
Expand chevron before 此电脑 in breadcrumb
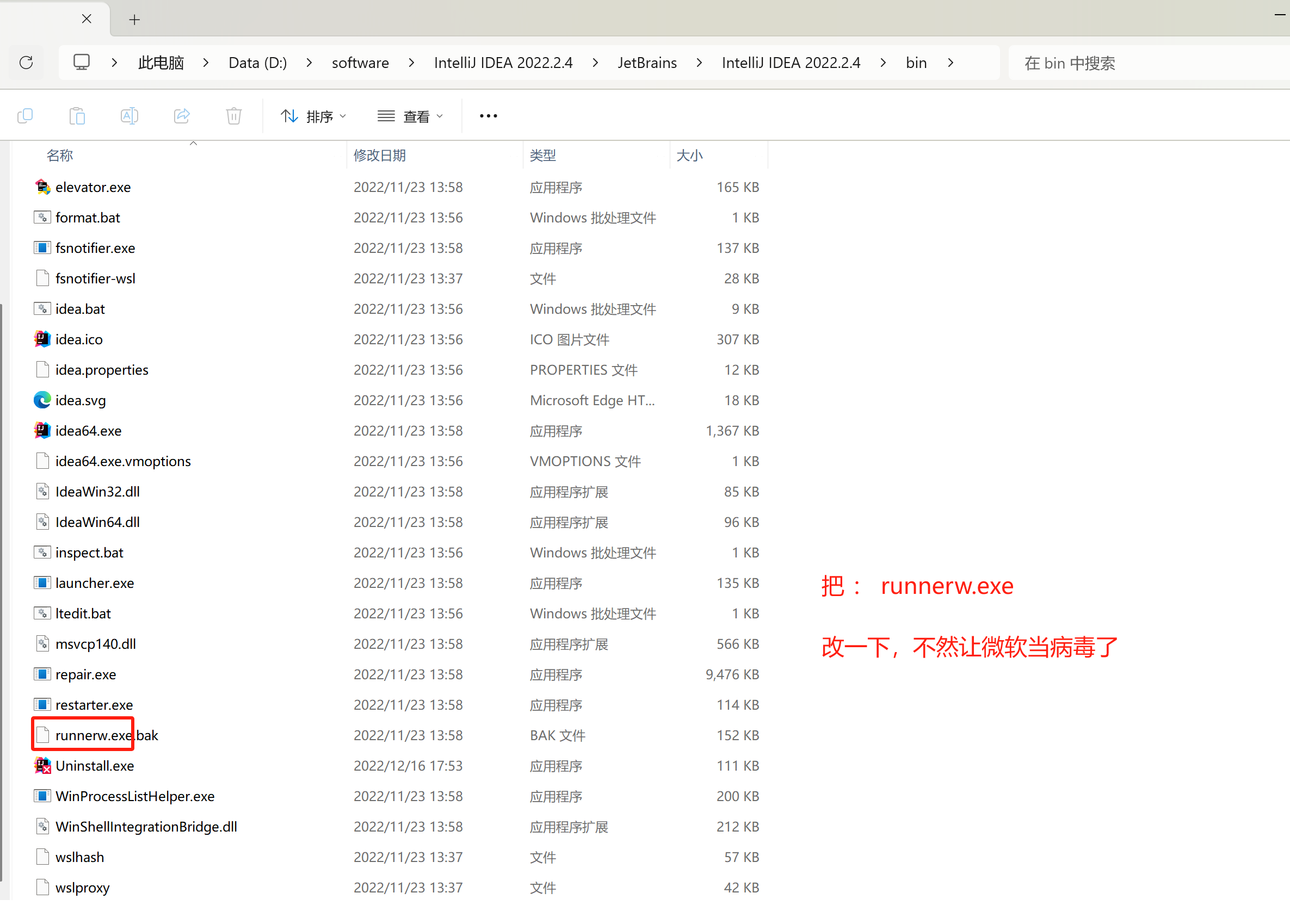tap(114, 63)
